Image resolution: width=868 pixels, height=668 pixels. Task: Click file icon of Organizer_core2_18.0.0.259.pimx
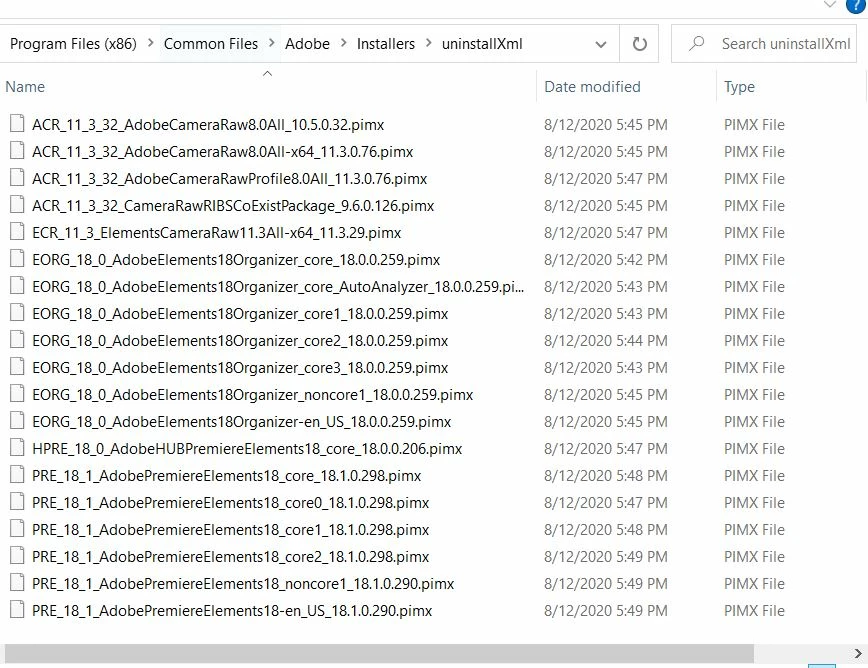pos(17,340)
